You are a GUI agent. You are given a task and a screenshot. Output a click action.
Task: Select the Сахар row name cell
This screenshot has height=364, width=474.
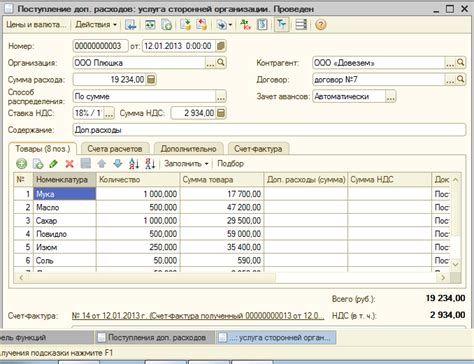(x=65, y=221)
